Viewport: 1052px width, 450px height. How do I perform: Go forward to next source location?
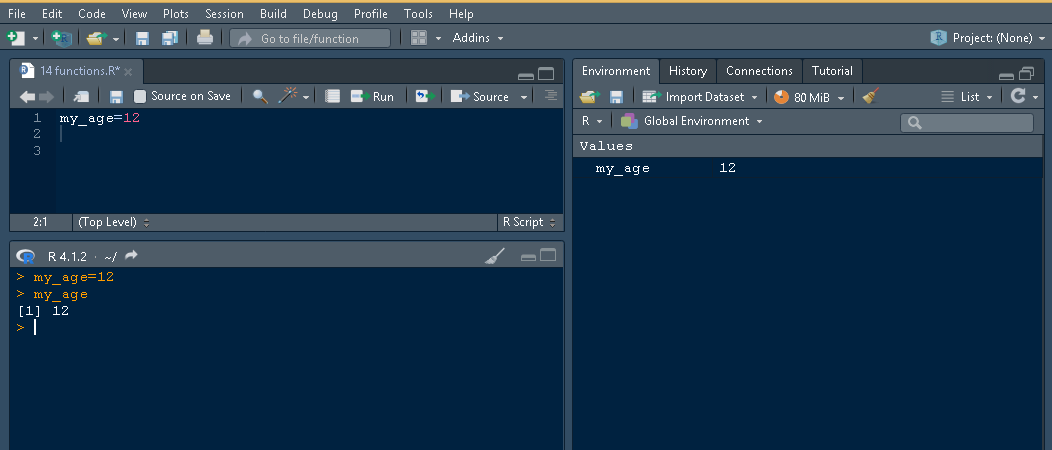[x=46, y=97]
